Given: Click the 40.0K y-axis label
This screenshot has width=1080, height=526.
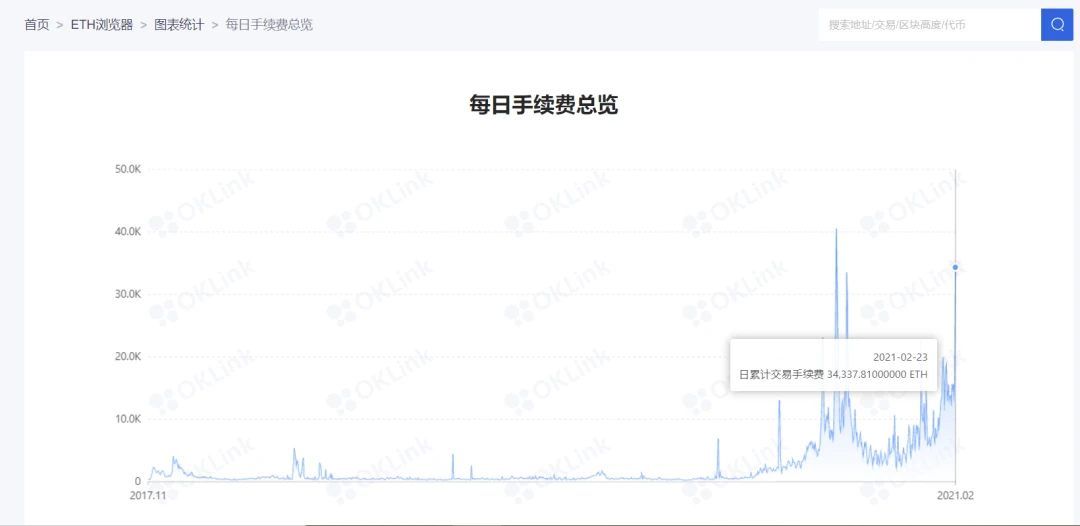Looking at the screenshot, I should [x=128, y=232].
